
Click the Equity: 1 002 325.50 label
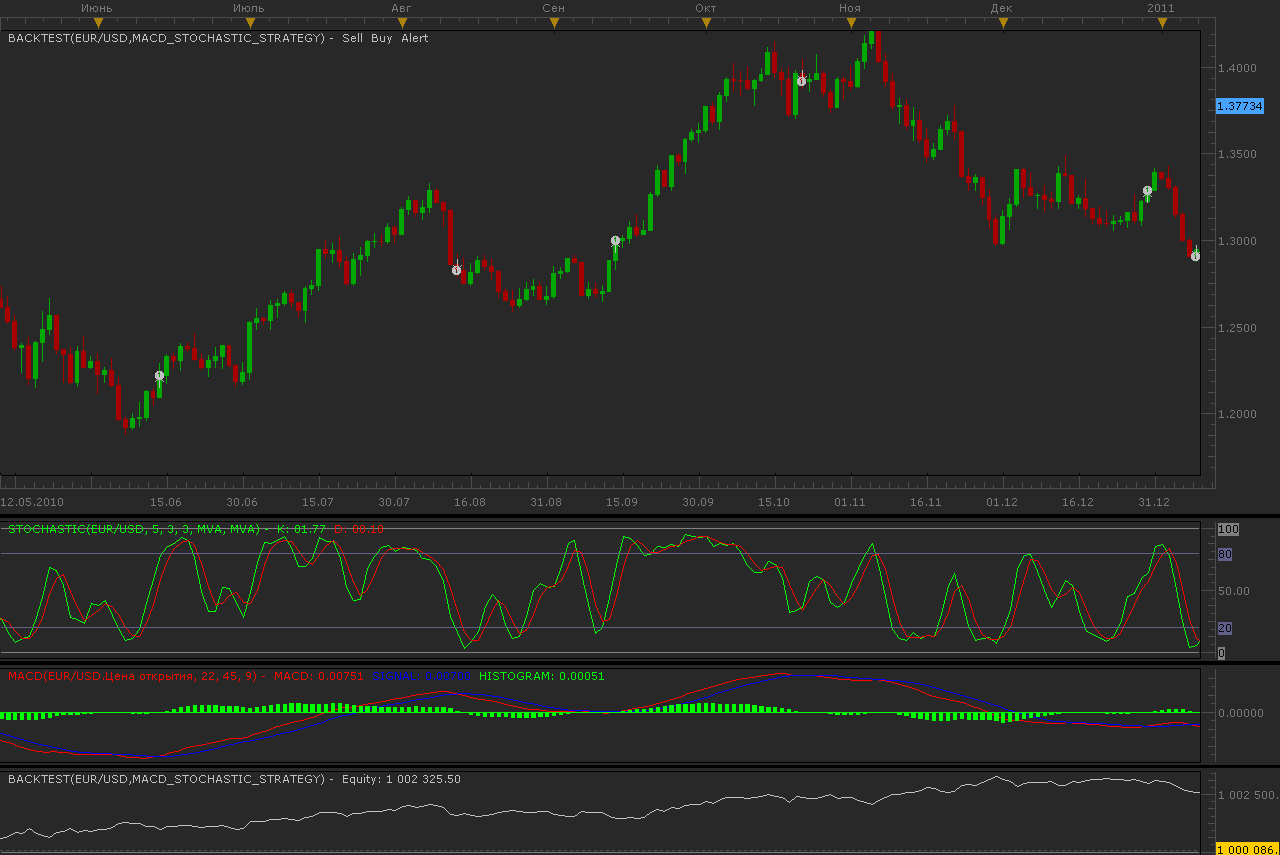[401, 778]
